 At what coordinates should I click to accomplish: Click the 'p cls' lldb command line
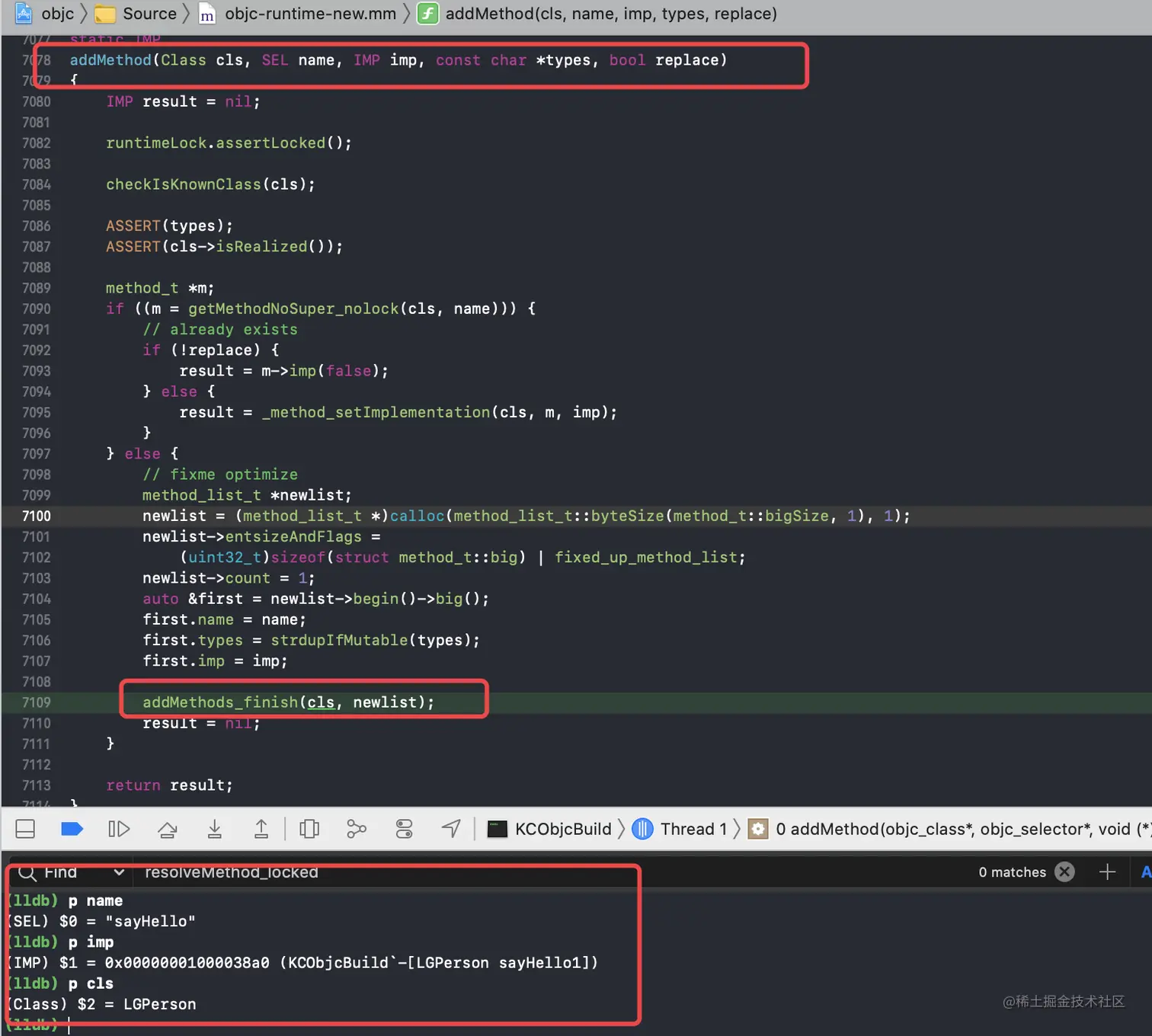pyautogui.click(x=91, y=983)
